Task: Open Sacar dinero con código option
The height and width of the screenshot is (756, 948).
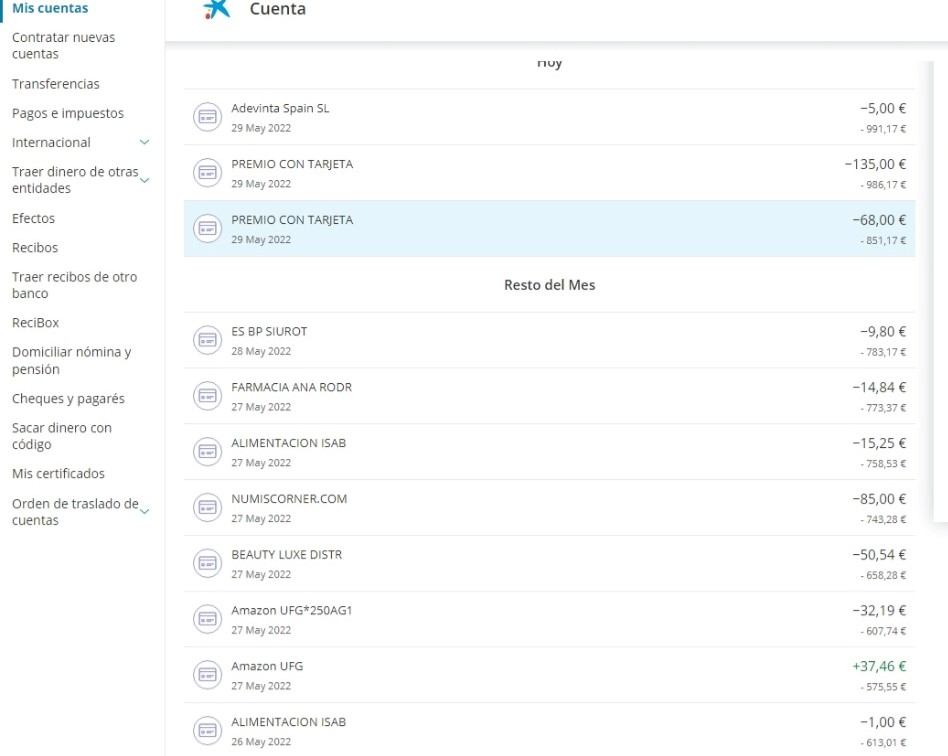Action: click(62, 436)
